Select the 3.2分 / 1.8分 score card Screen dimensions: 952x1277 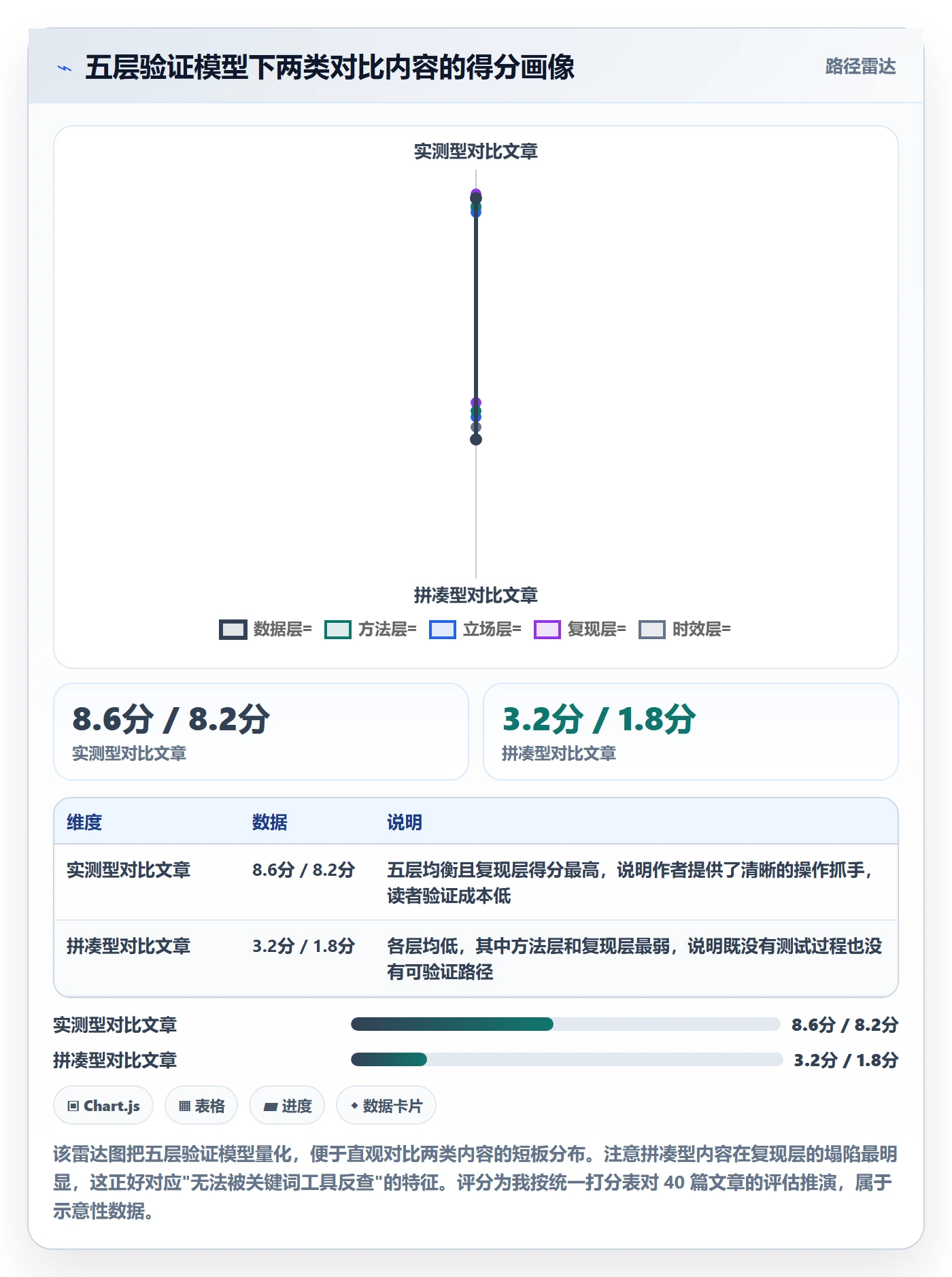tap(691, 732)
